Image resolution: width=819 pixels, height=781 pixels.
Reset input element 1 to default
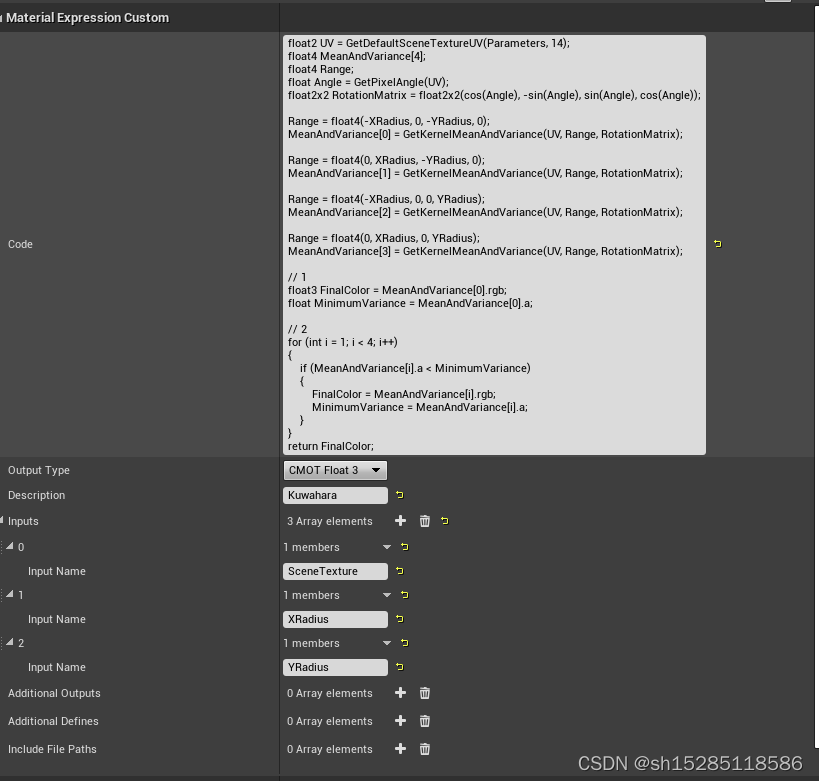[405, 595]
